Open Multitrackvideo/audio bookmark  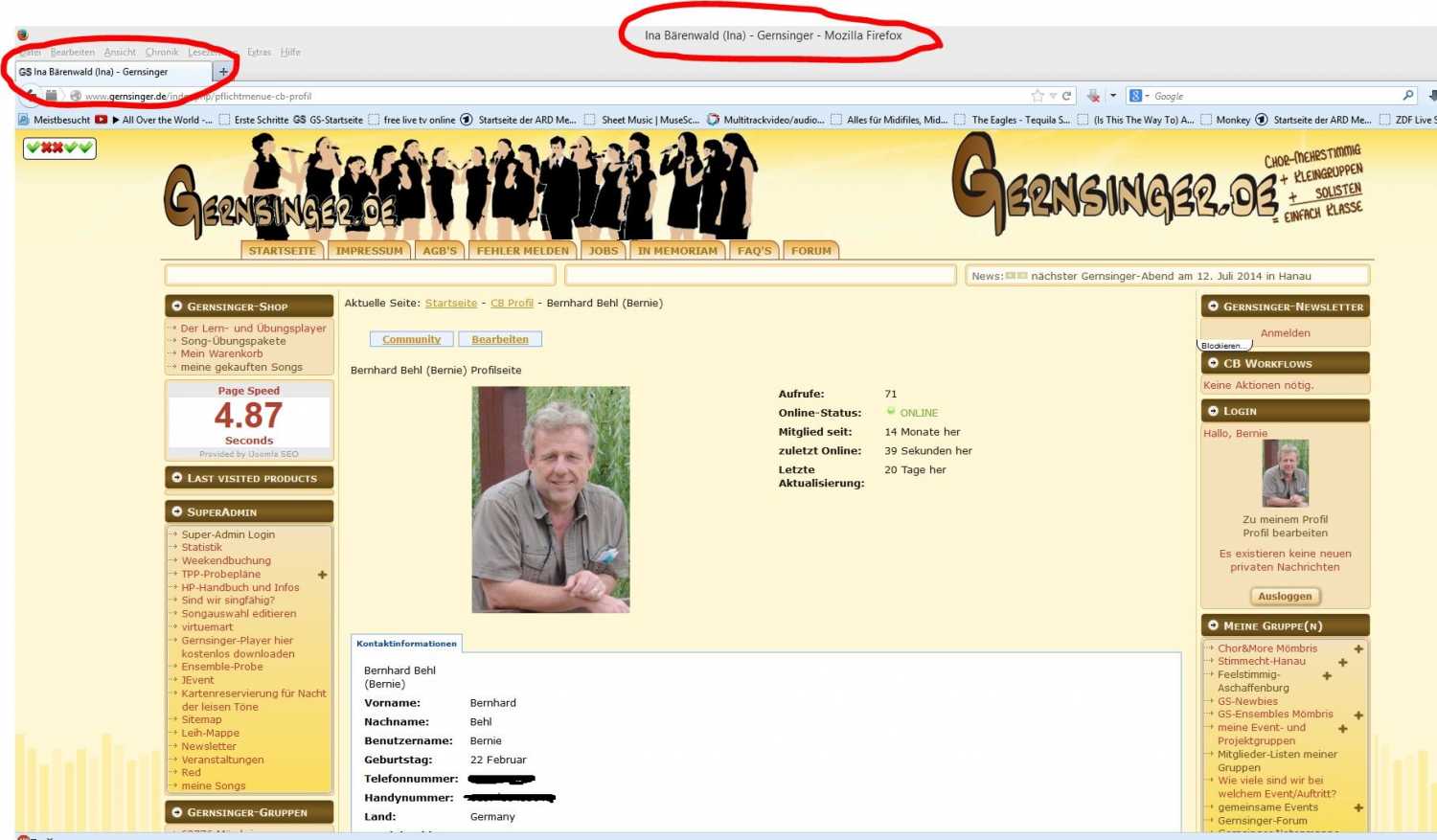click(x=765, y=120)
